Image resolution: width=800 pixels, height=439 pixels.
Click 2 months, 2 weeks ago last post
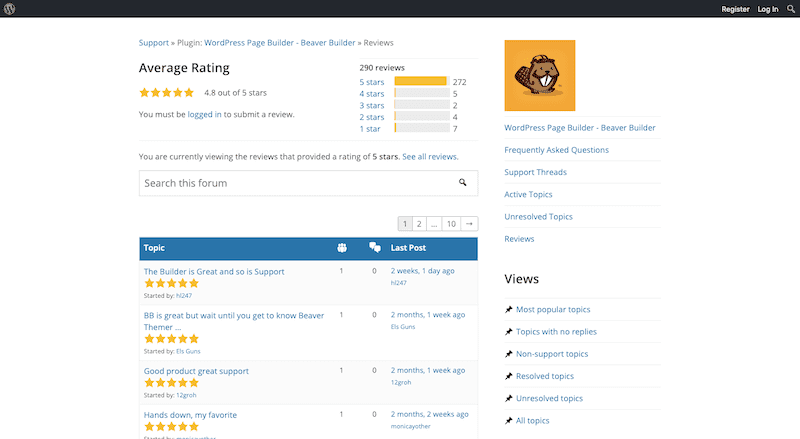click(x=430, y=414)
